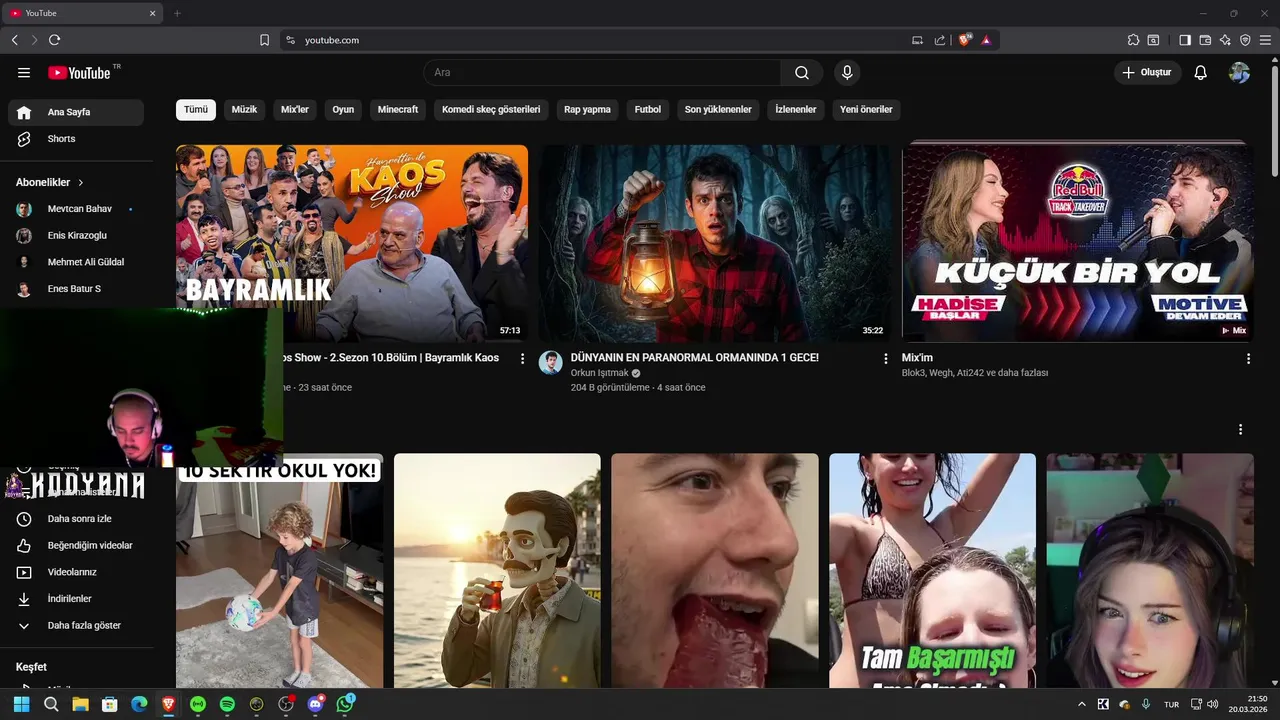
Task: Toggle the browser sidebar panel icon
Action: (x=1185, y=40)
